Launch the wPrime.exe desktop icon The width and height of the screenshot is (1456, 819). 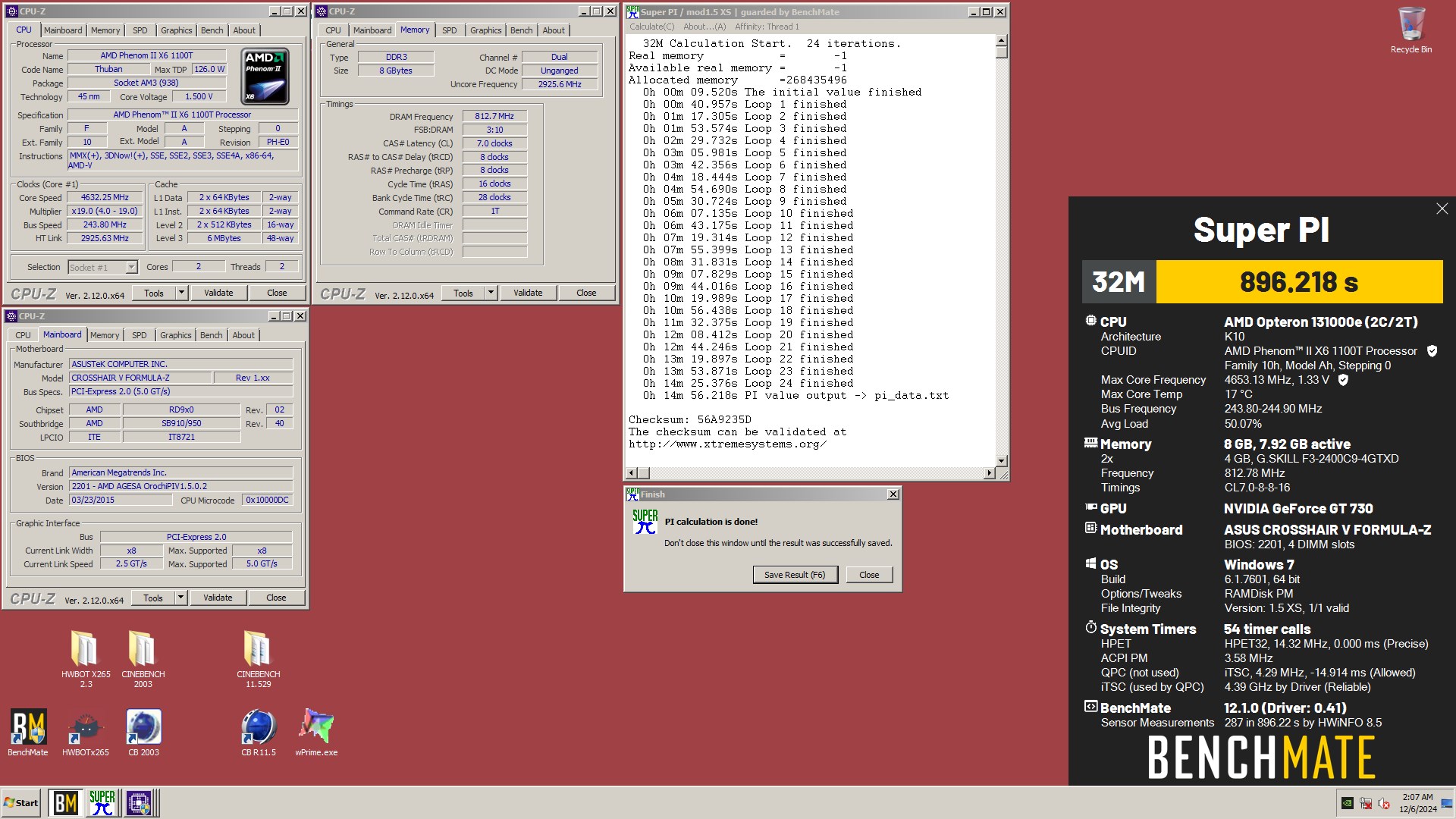[x=316, y=733]
